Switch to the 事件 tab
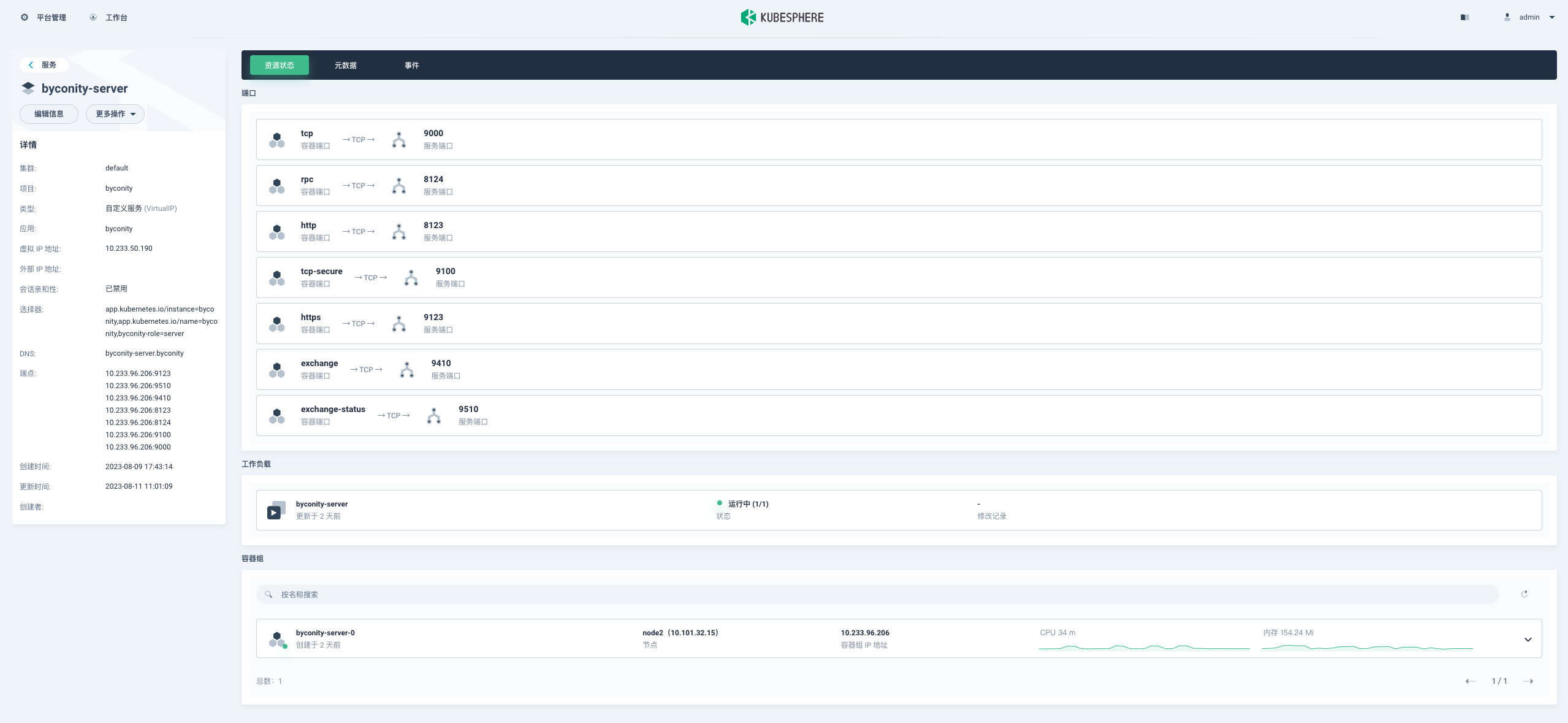The width and height of the screenshot is (1568, 723). (411, 65)
